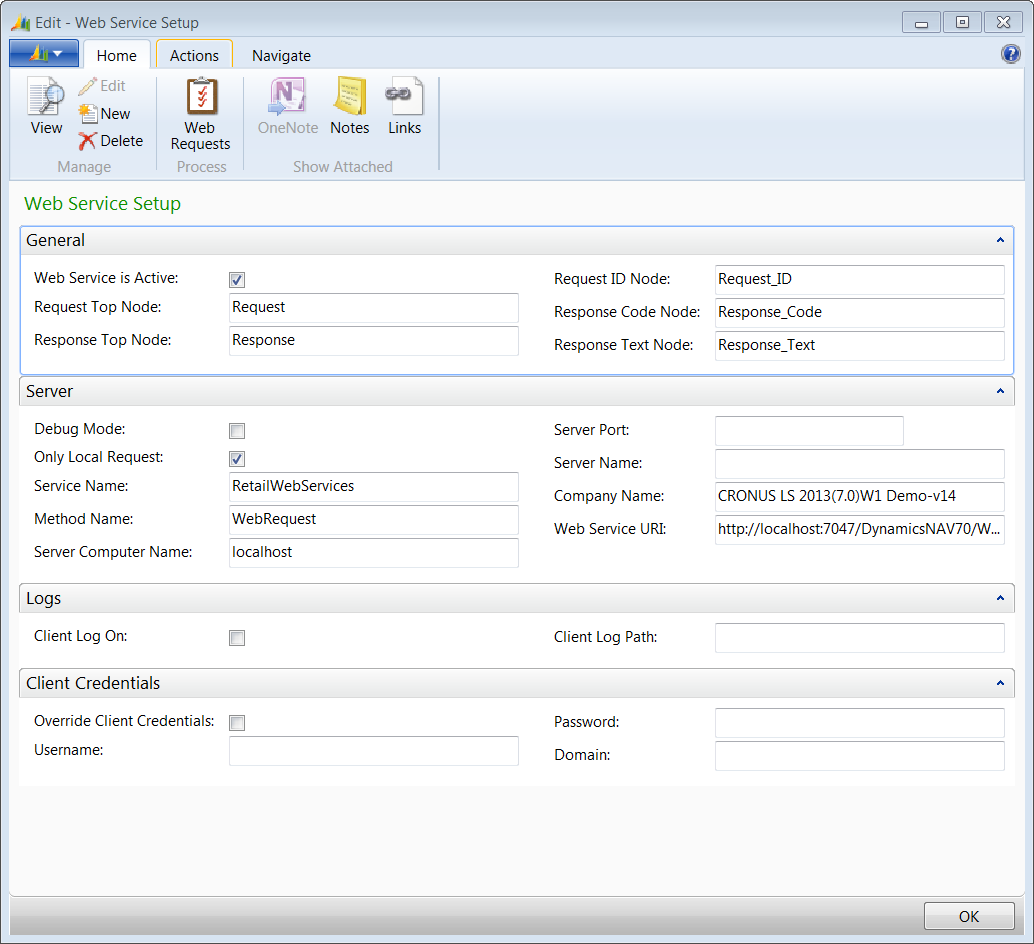Switch to the Navigate ribbon tab
1034x944 pixels.
point(281,56)
